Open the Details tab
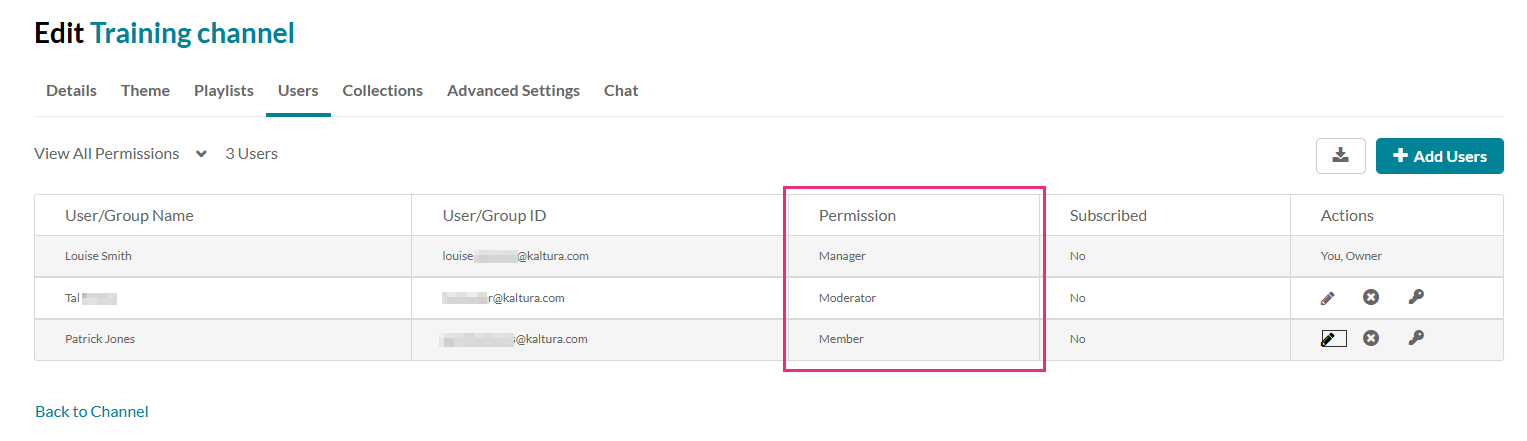The width and height of the screenshot is (1527, 441). pos(71,91)
